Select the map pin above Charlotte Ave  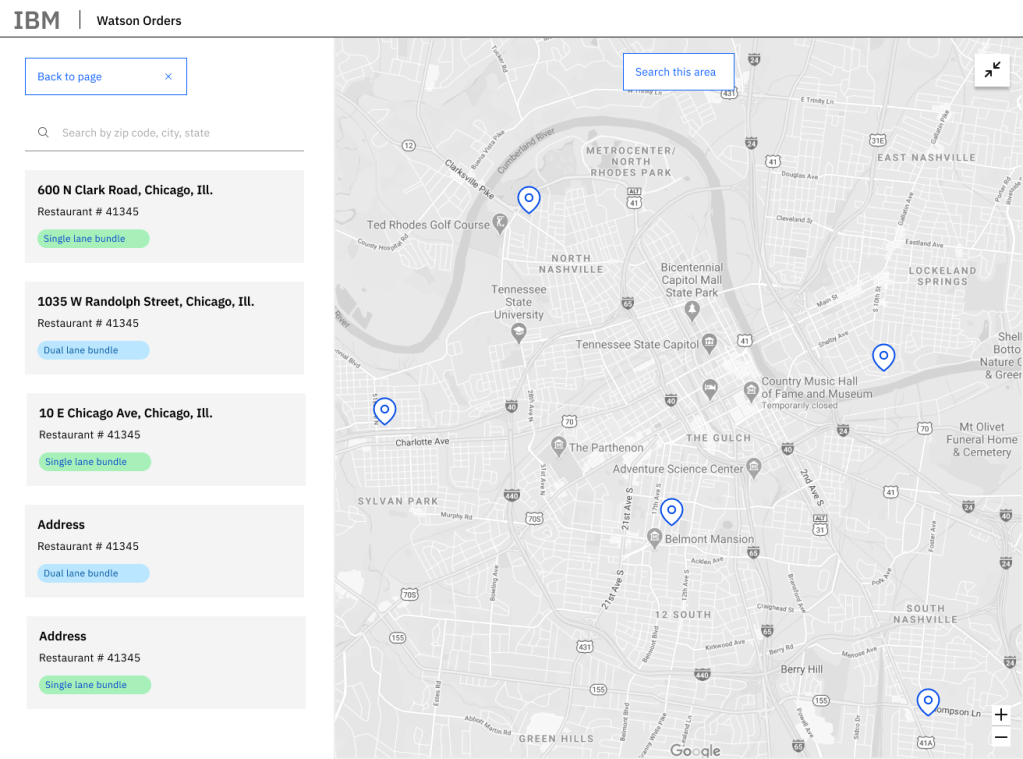click(384, 410)
